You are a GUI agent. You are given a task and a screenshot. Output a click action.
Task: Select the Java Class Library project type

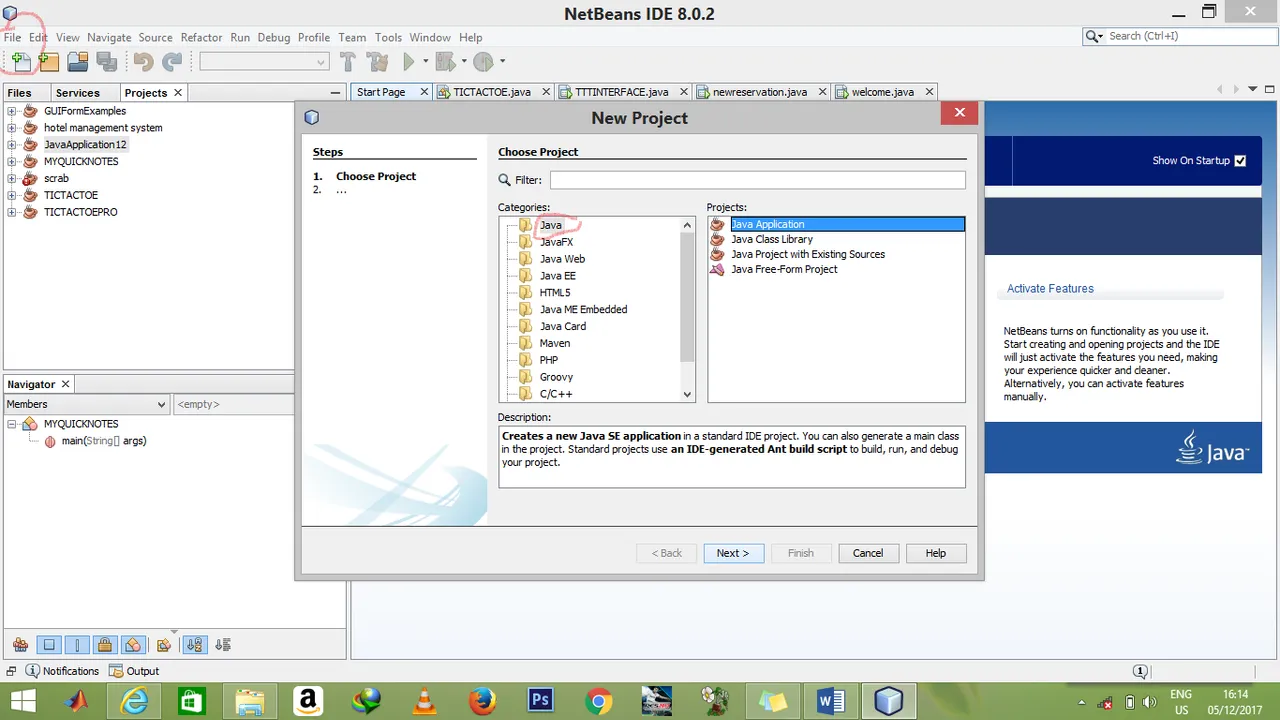(x=771, y=239)
